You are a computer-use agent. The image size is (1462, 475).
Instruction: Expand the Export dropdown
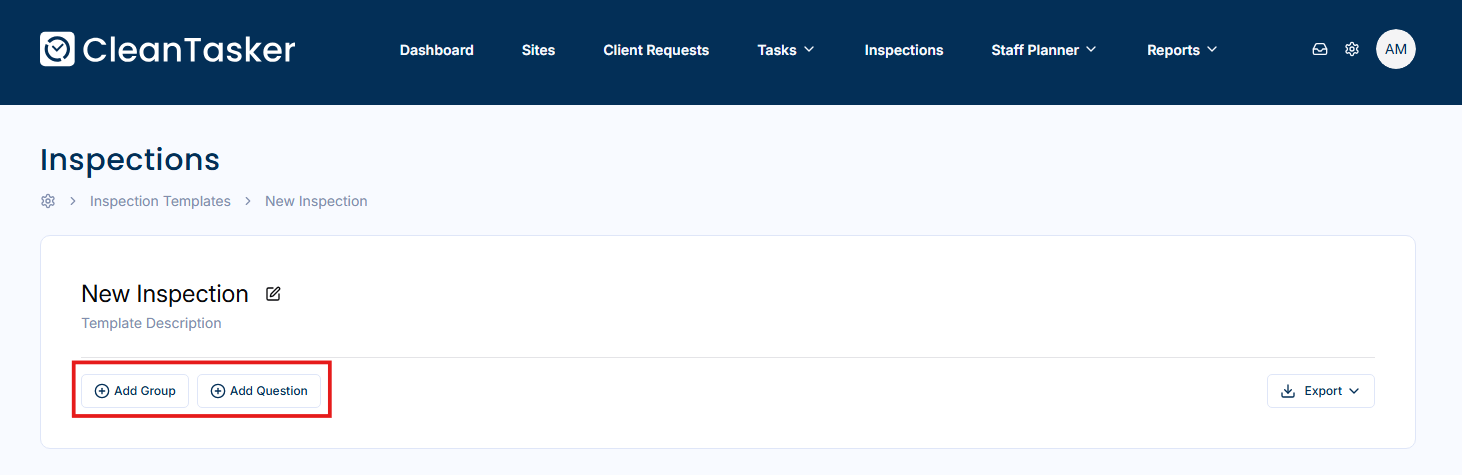click(1320, 391)
